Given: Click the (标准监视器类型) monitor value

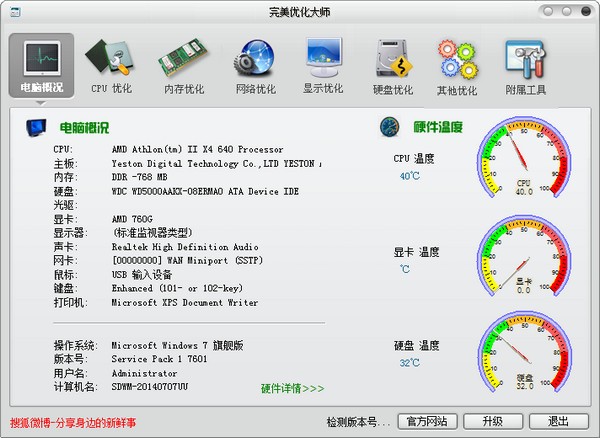Looking at the screenshot, I should click(152, 233).
